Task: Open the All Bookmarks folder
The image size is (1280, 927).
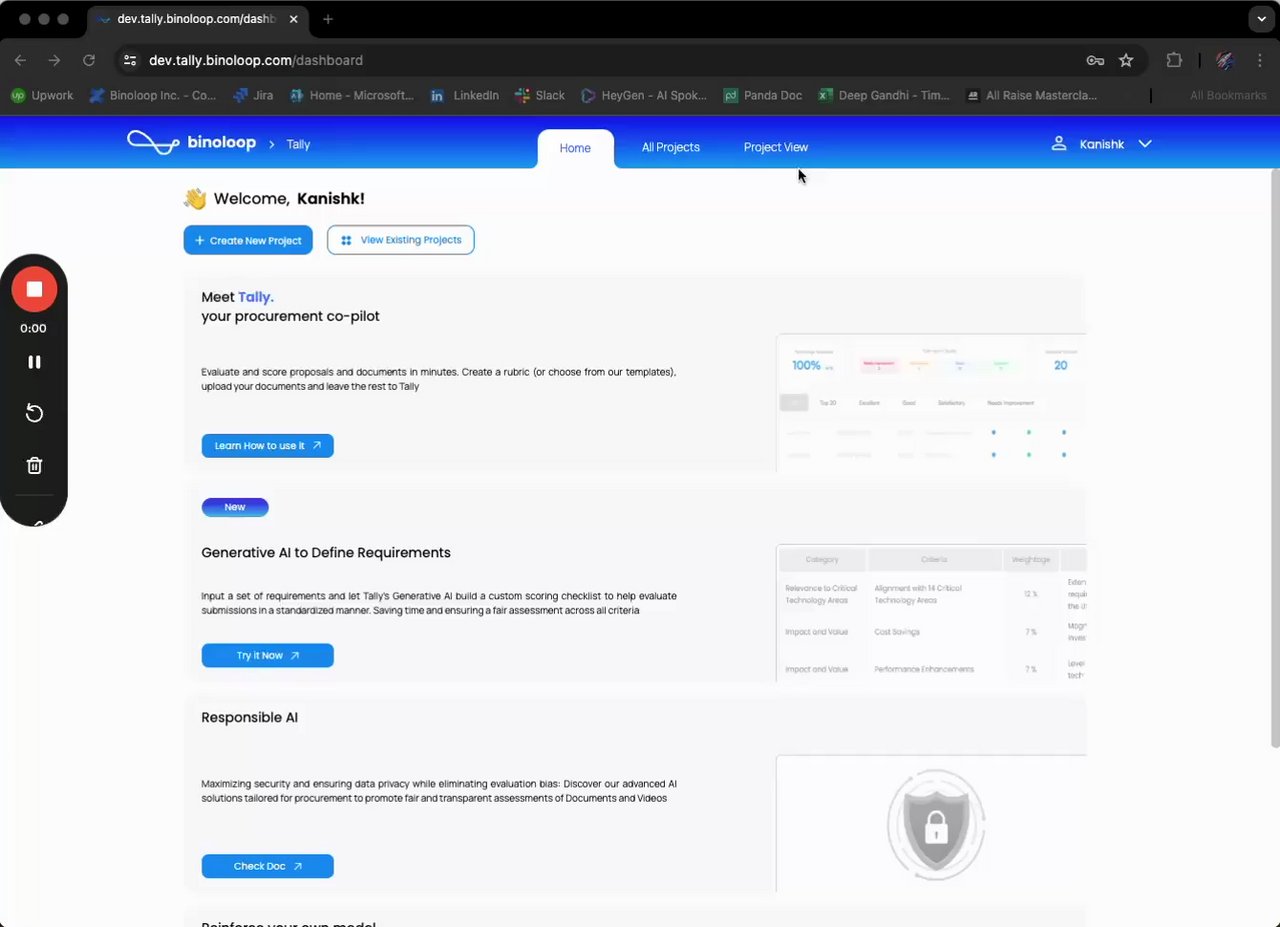Action: pyautogui.click(x=1228, y=96)
